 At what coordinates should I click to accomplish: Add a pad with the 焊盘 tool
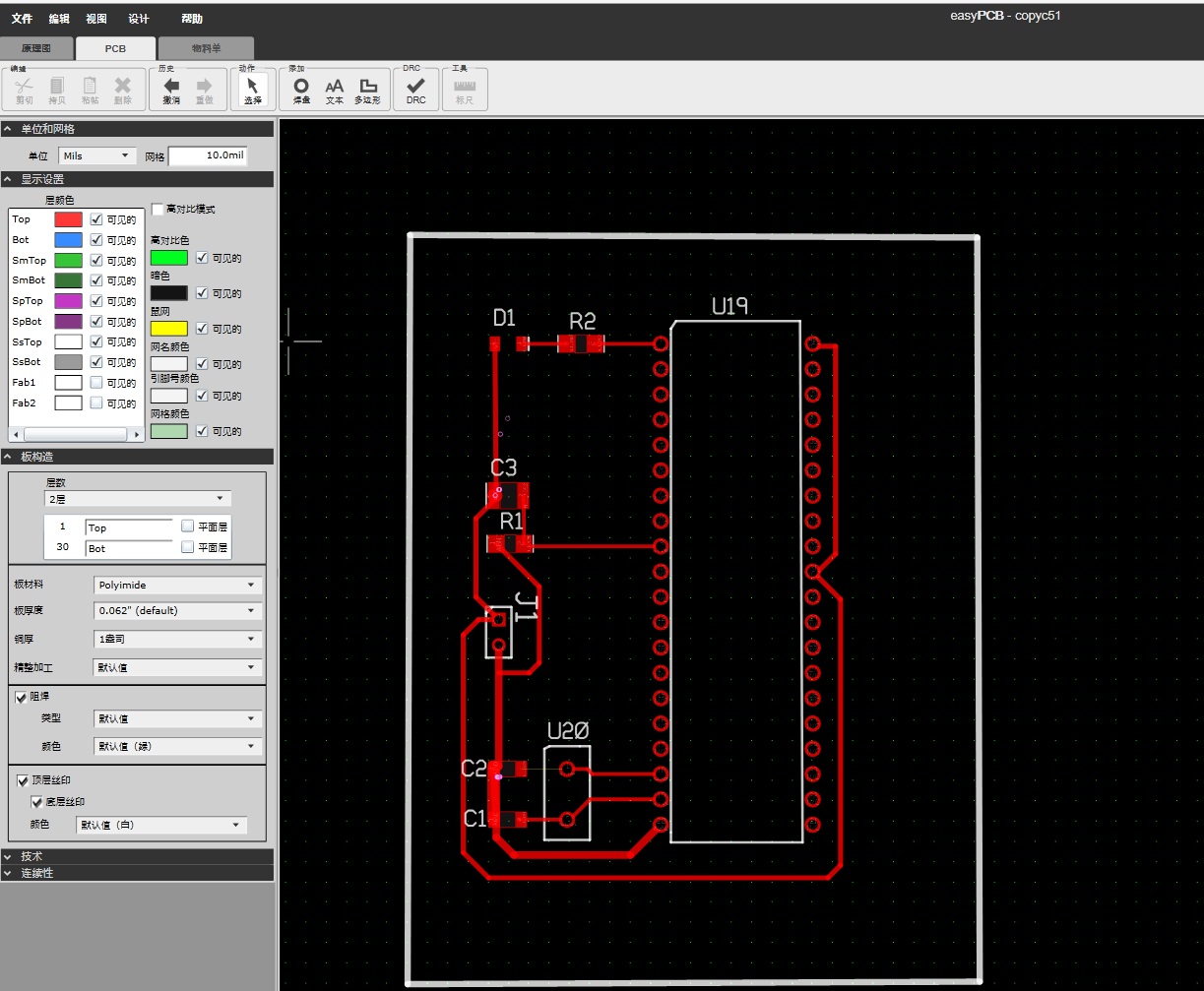(x=301, y=87)
